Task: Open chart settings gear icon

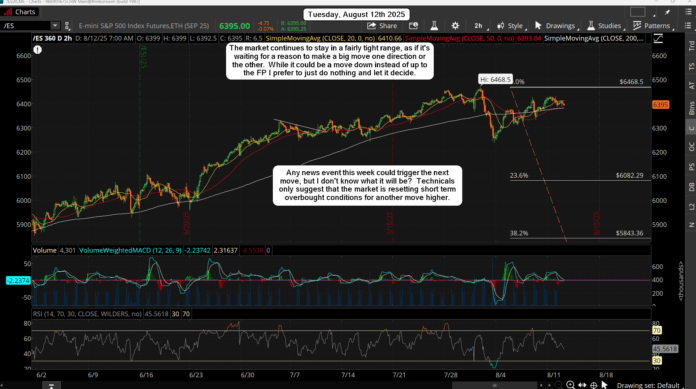Action: (455, 26)
